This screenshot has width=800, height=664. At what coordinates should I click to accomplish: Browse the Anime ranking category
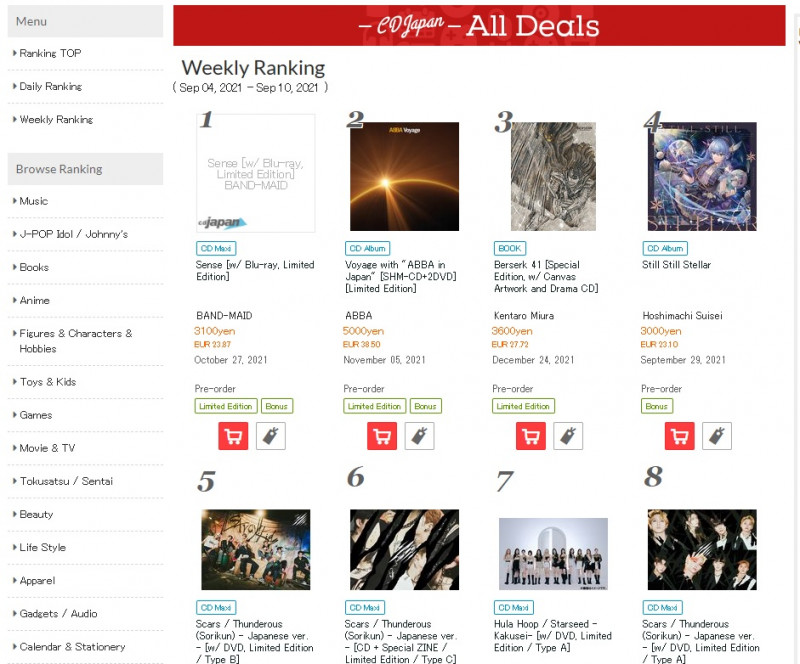click(x=34, y=300)
